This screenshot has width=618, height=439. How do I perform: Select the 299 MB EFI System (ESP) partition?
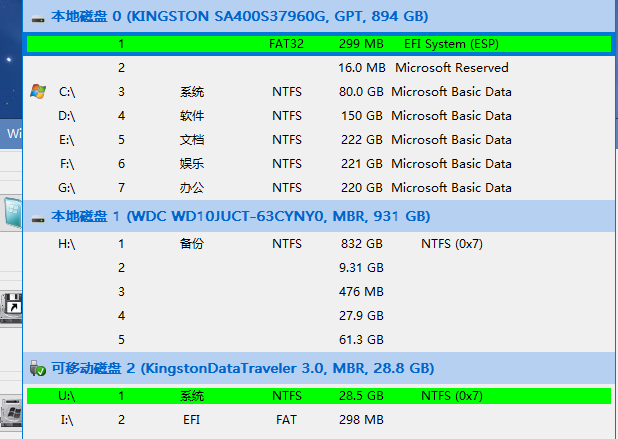click(318, 43)
